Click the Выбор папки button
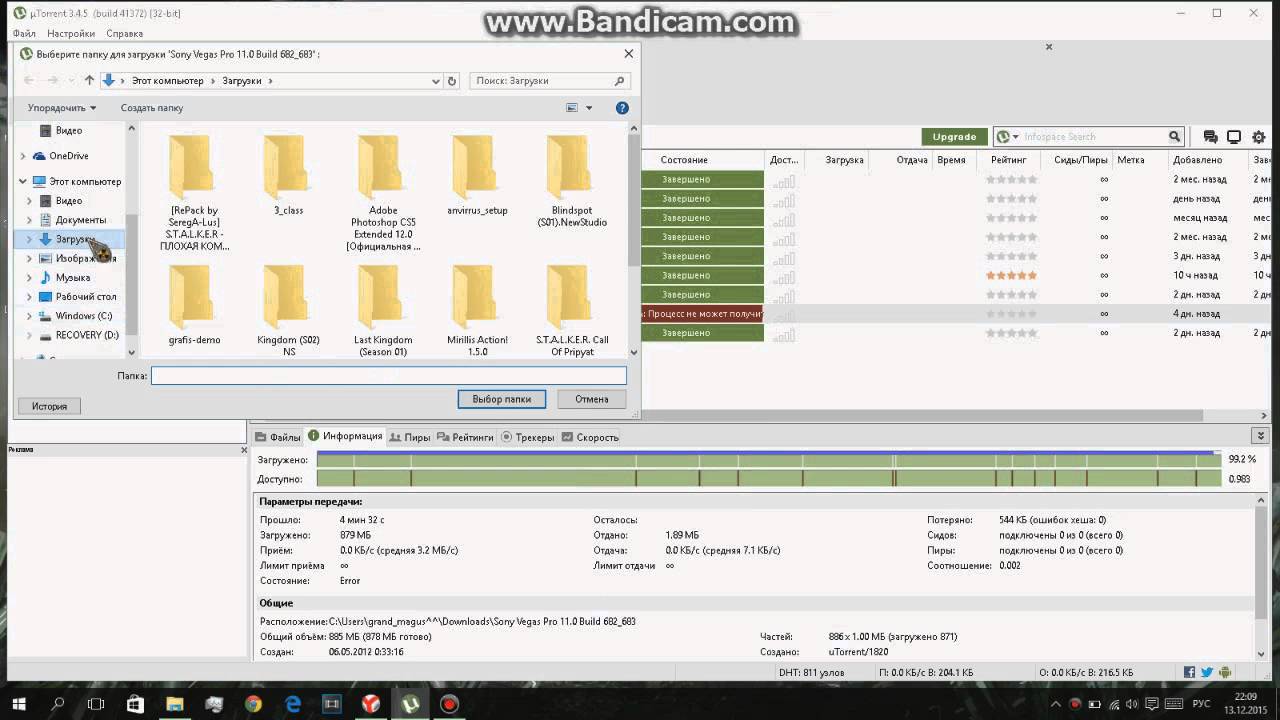The height and width of the screenshot is (720, 1280). click(x=502, y=399)
